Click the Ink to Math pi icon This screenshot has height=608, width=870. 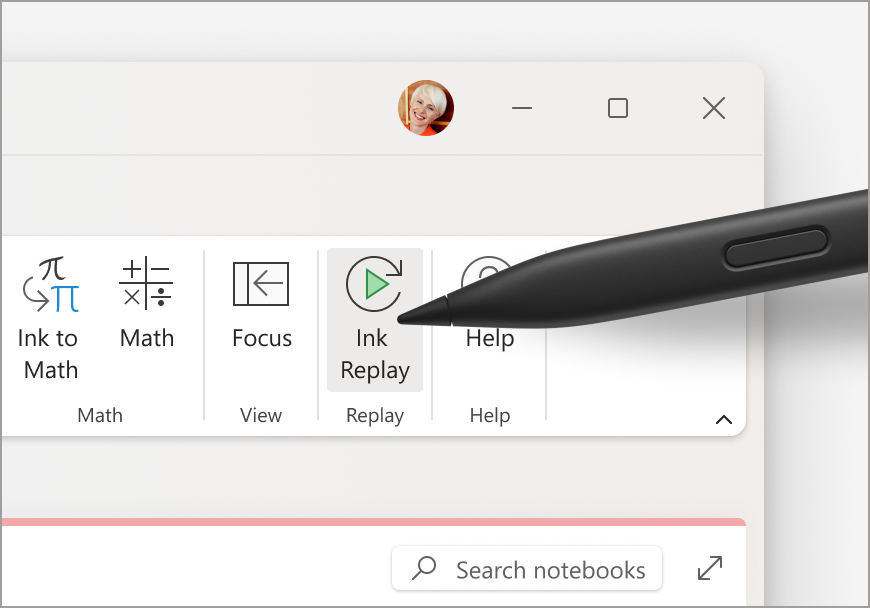(51, 284)
